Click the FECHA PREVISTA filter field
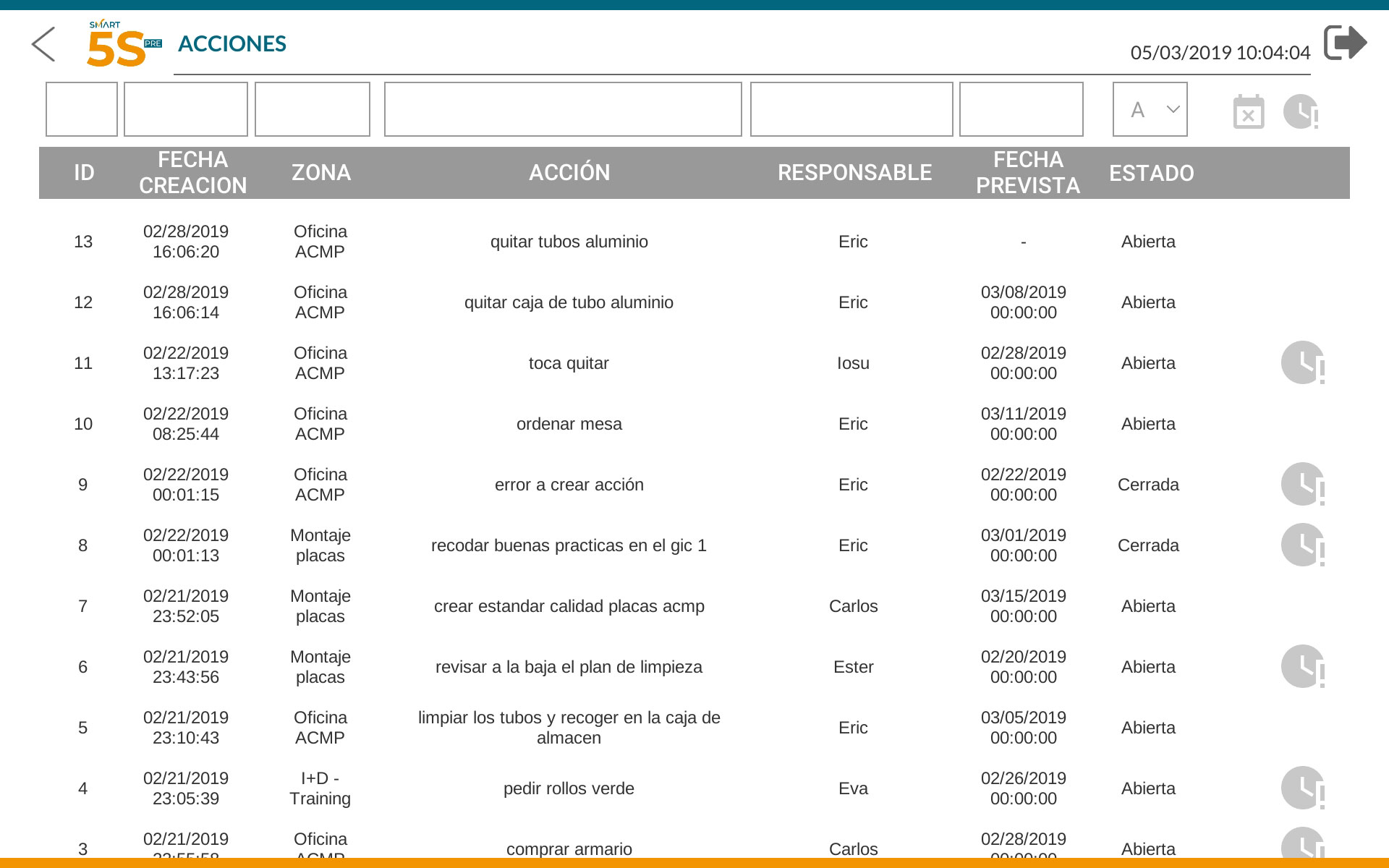1389x868 pixels. tap(1021, 109)
